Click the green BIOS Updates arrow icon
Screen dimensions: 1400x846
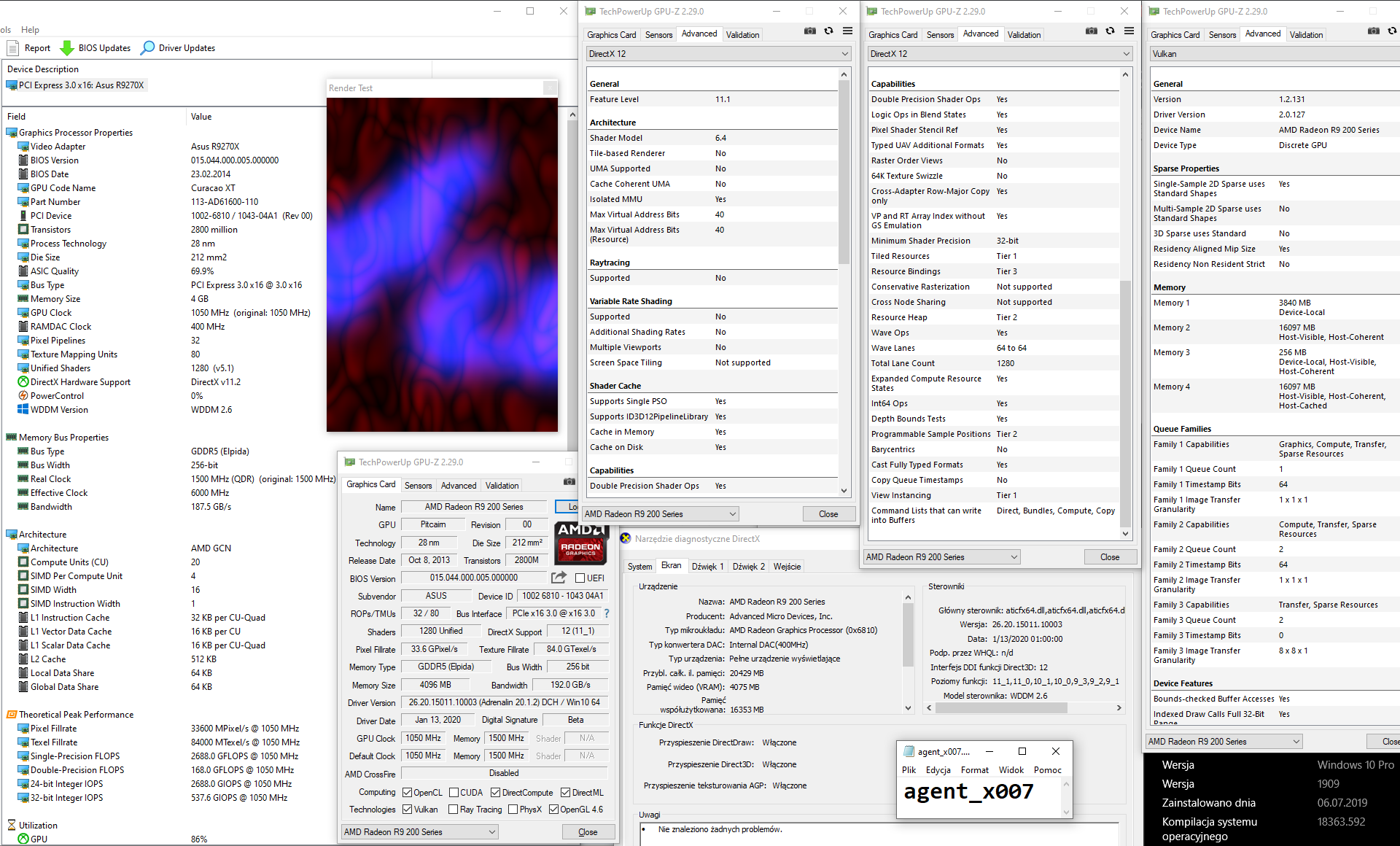67,48
